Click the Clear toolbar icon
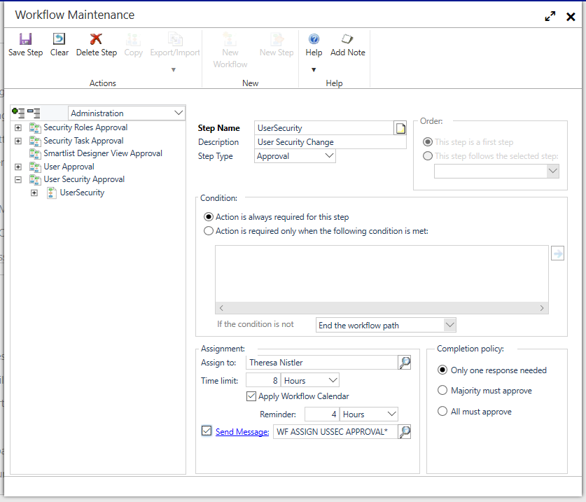The height and width of the screenshot is (502, 586). click(x=59, y=39)
